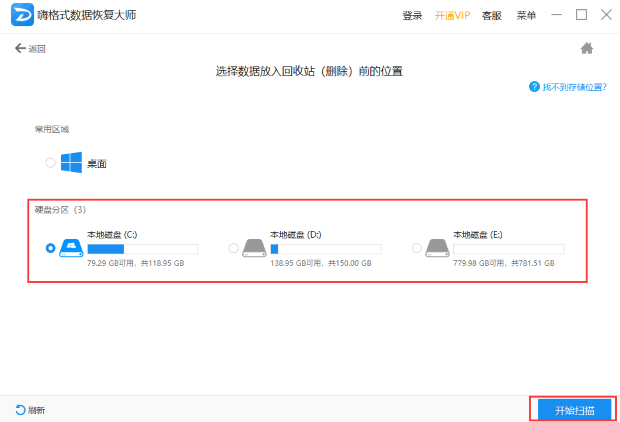Close the application window
Screen dimensions: 620x422
606,15
